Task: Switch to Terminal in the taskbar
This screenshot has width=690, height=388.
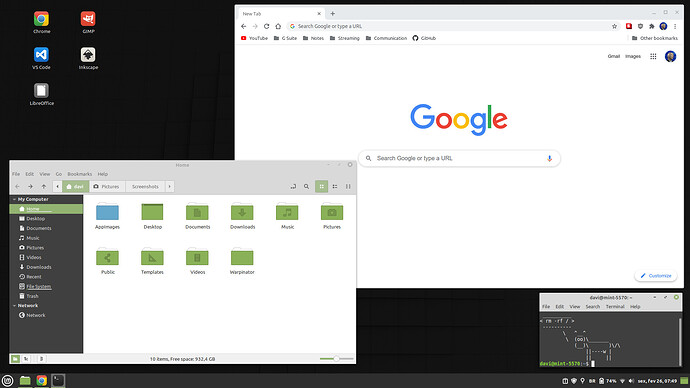Action: click(x=58, y=381)
